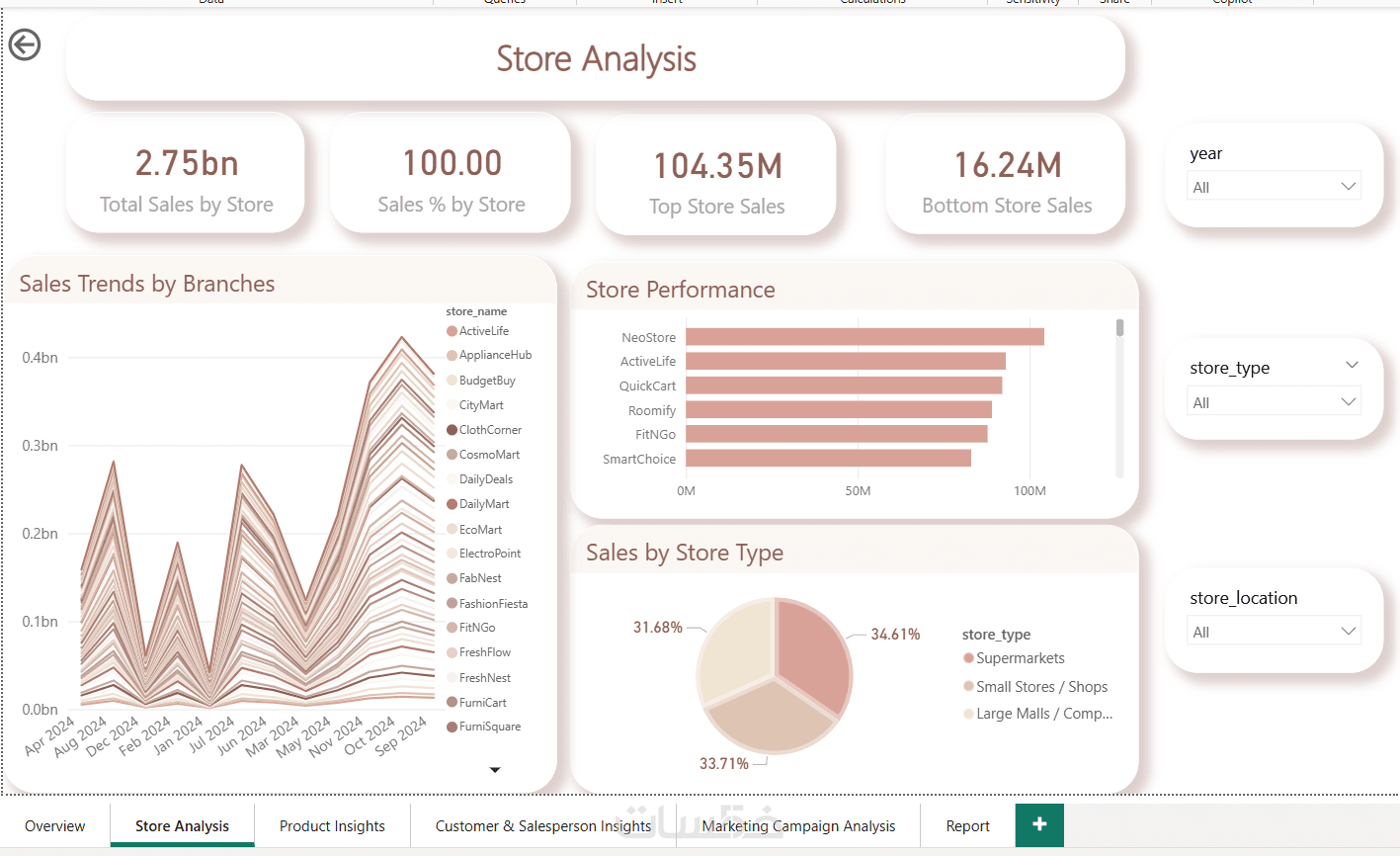Click the Total Sales by Store card
The height and width of the screenshot is (856, 1400).
(186, 174)
